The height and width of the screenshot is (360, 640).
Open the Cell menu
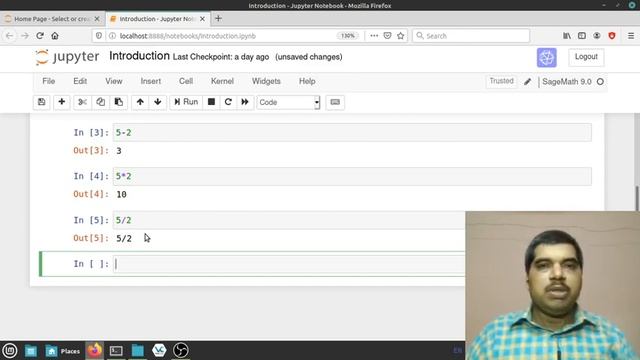pyautogui.click(x=186, y=81)
